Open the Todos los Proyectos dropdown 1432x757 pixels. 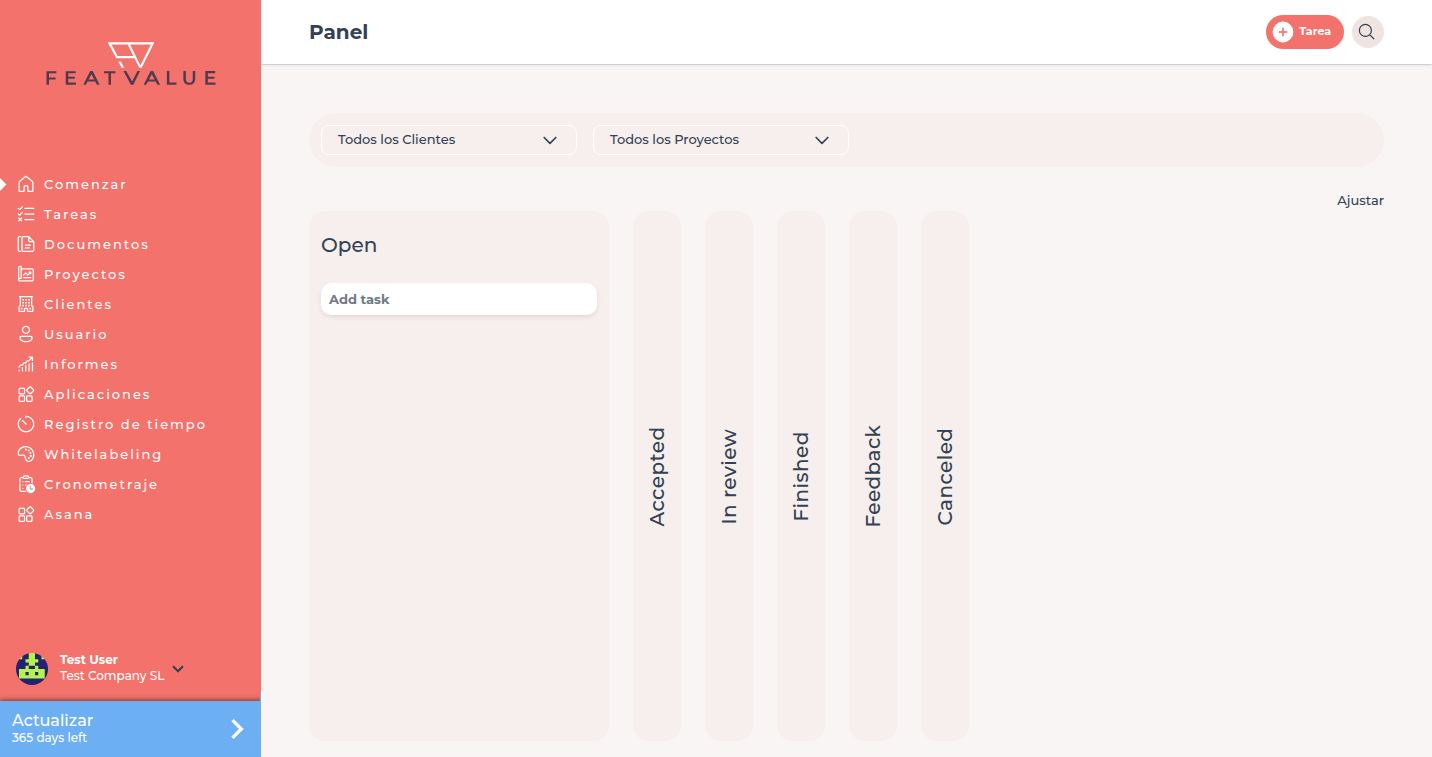point(720,140)
